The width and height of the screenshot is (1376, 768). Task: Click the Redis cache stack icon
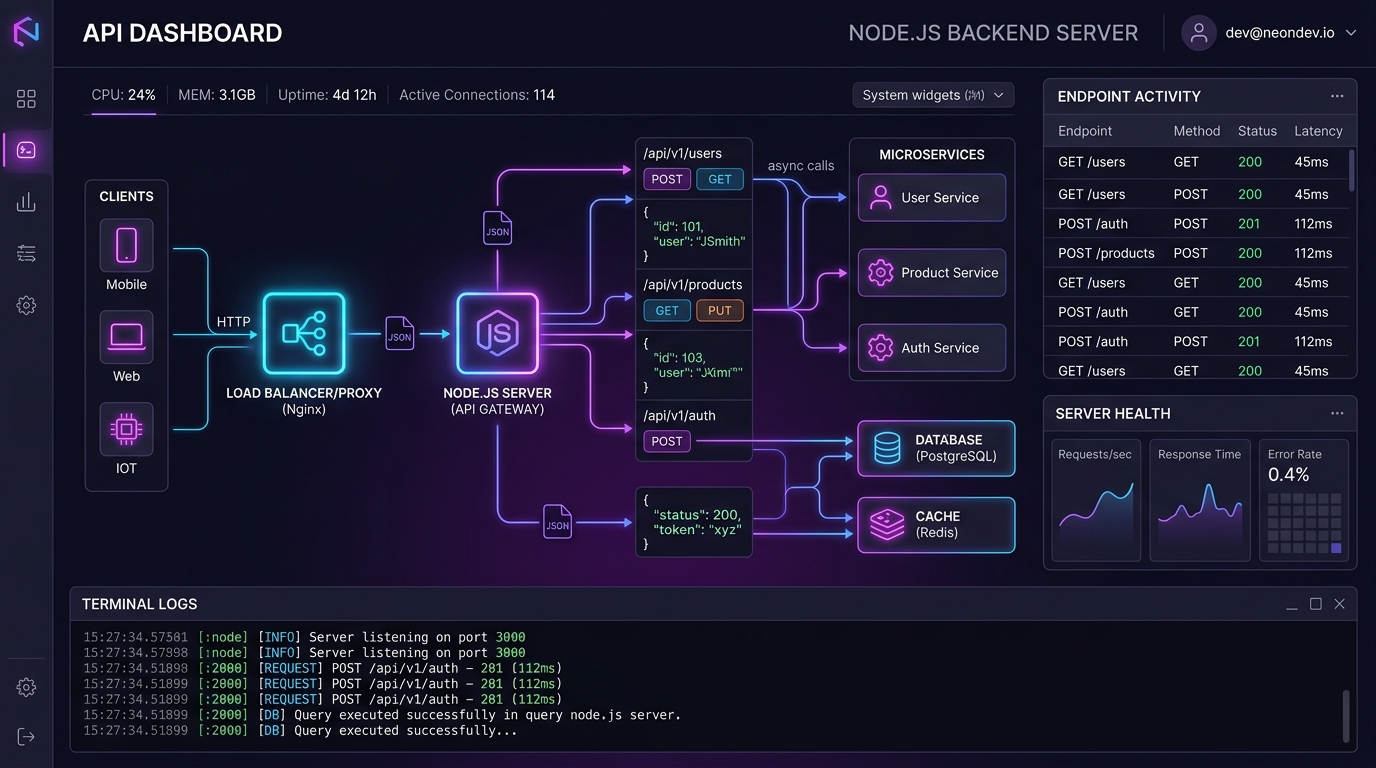click(x=887, y=525)
